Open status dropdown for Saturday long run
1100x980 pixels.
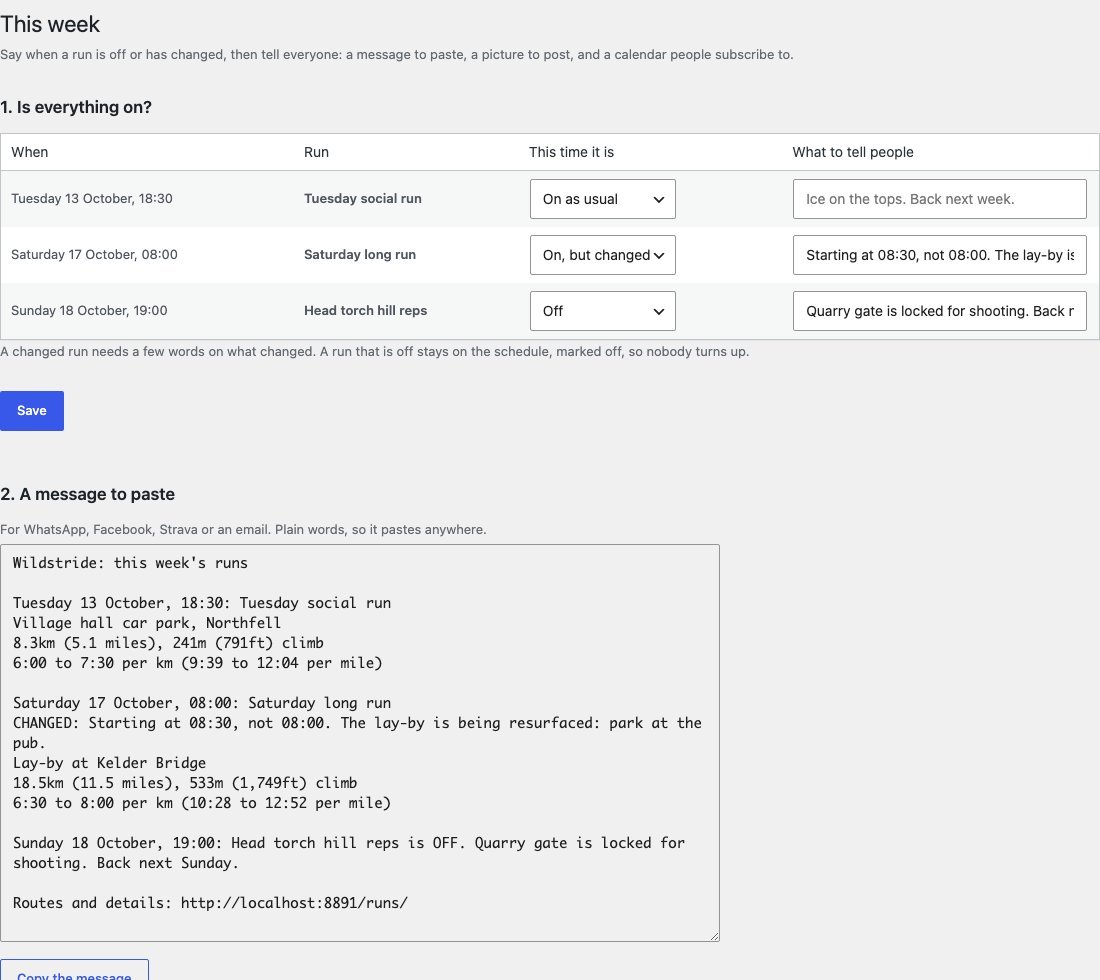pyautogui.click(x=603, y=255)
